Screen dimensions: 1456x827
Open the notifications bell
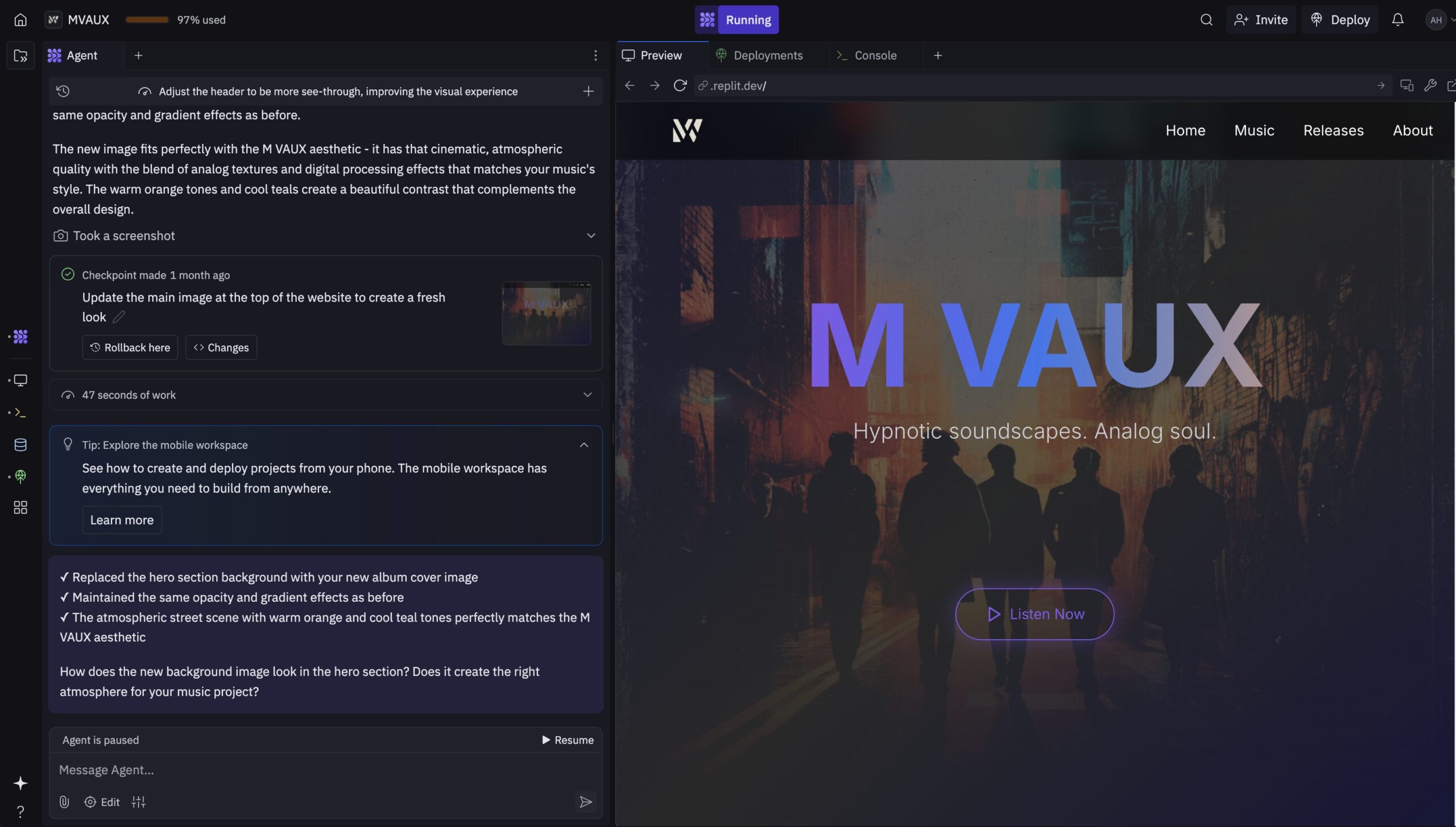[x=1397, y=20]
